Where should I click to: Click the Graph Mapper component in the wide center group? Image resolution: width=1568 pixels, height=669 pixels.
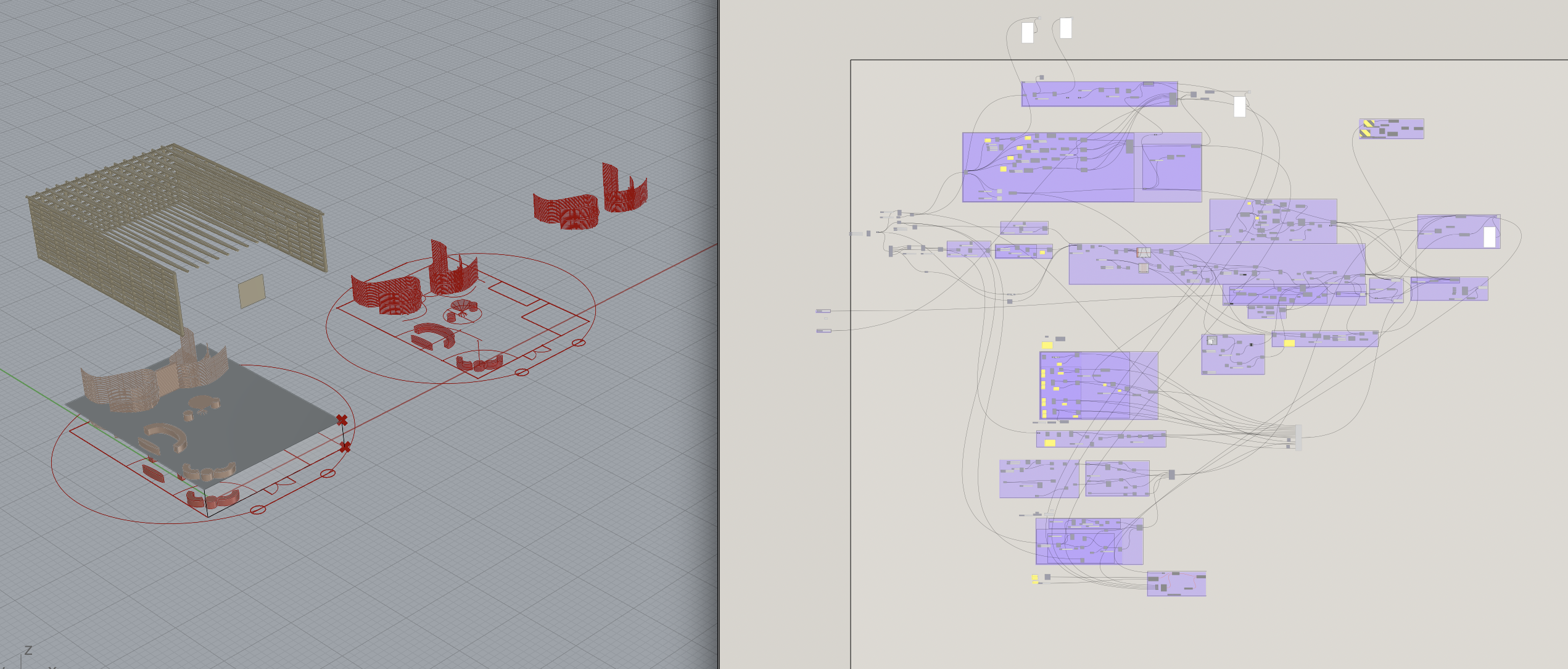point(1144,252)
